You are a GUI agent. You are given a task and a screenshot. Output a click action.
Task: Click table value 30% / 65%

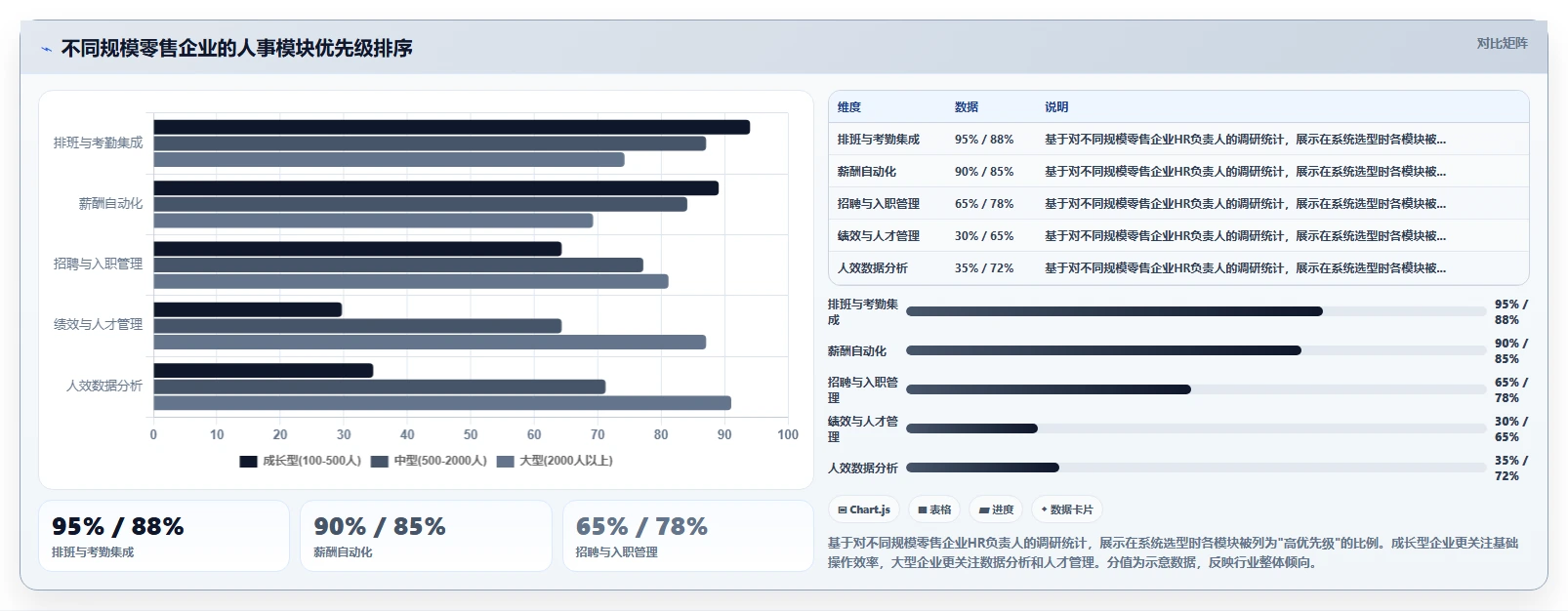point(984,236)
